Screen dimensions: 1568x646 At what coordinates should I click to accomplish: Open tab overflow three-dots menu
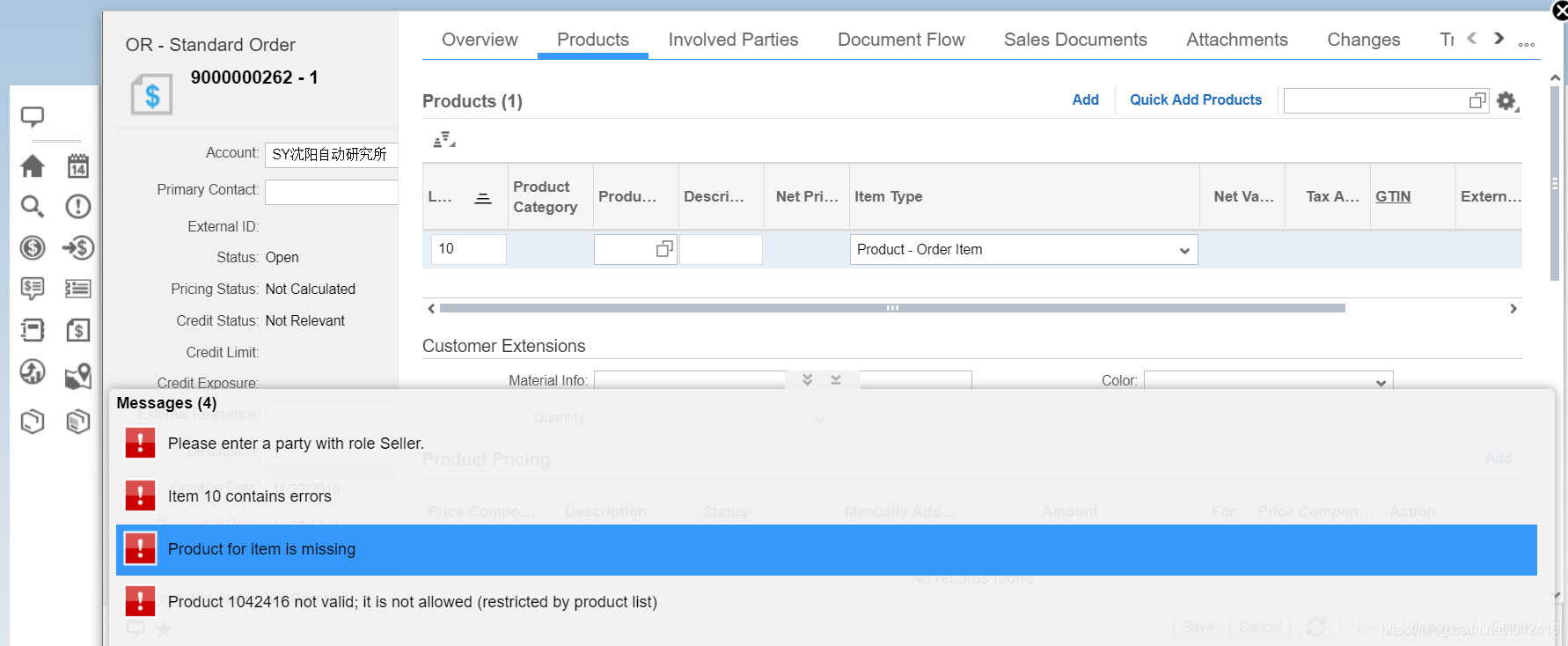(x=1527, y=44)
